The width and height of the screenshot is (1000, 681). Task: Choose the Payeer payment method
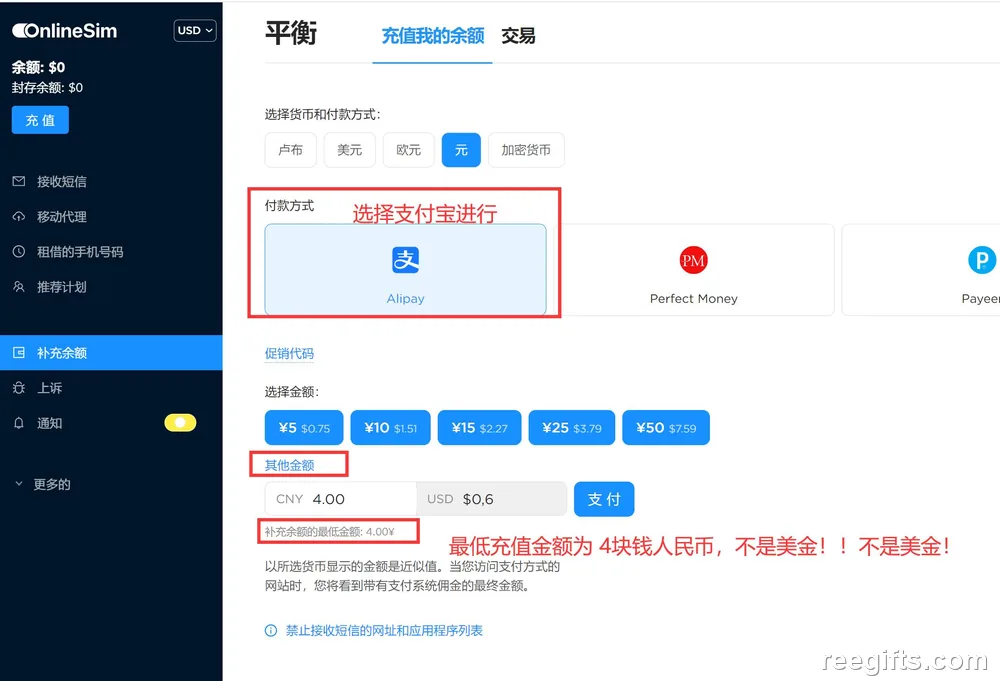pyautogui.click(x=920, y=269)
